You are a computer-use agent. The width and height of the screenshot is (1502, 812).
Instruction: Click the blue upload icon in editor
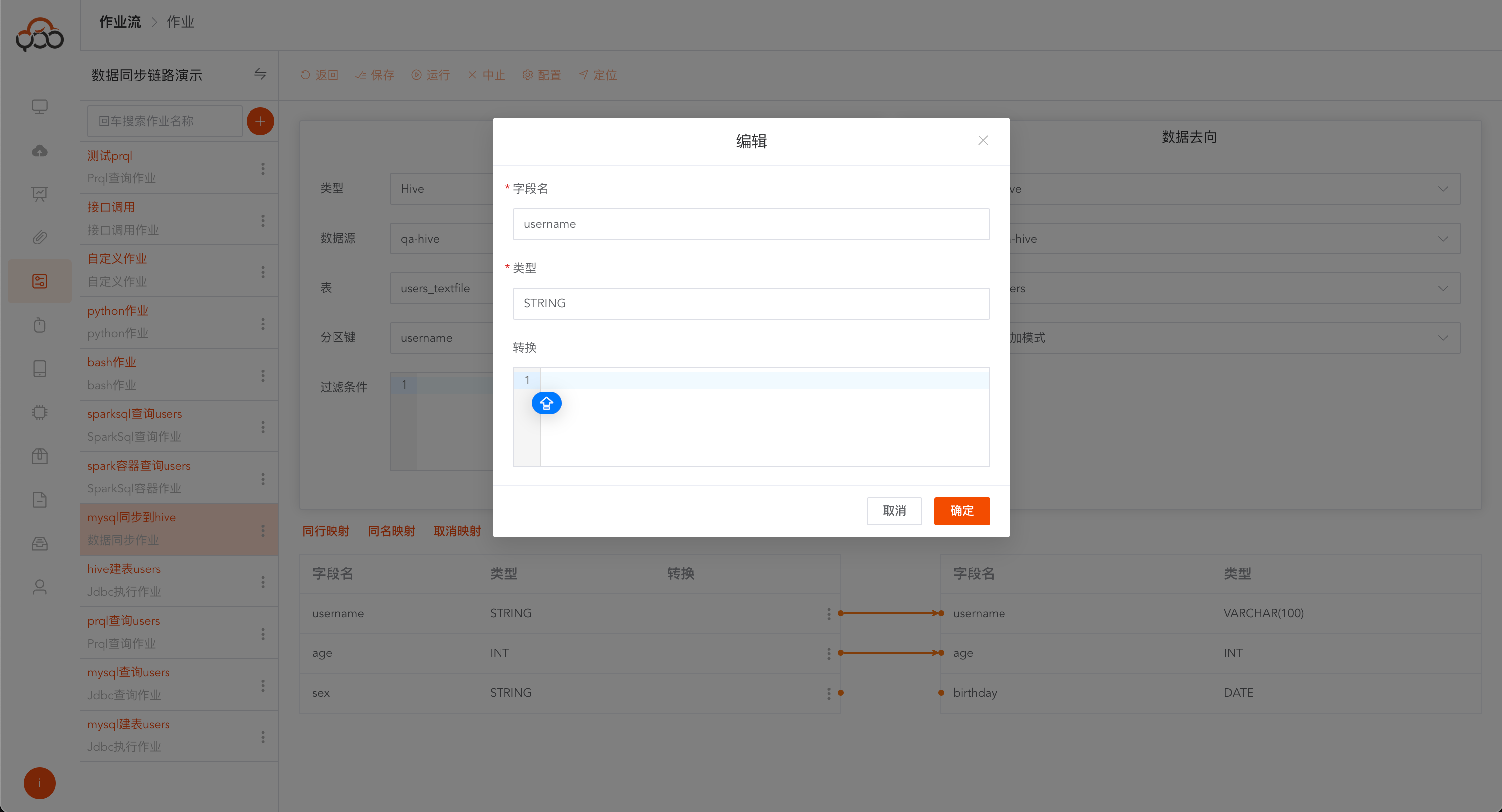546,403
